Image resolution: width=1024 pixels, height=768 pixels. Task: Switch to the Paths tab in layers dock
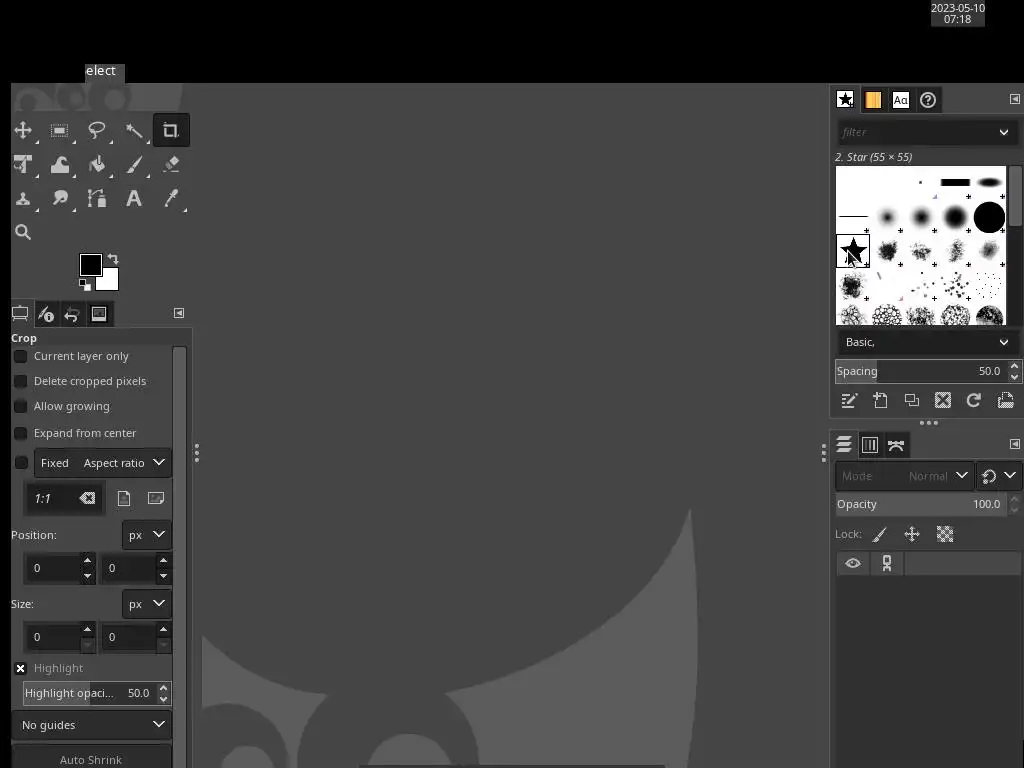896,445
